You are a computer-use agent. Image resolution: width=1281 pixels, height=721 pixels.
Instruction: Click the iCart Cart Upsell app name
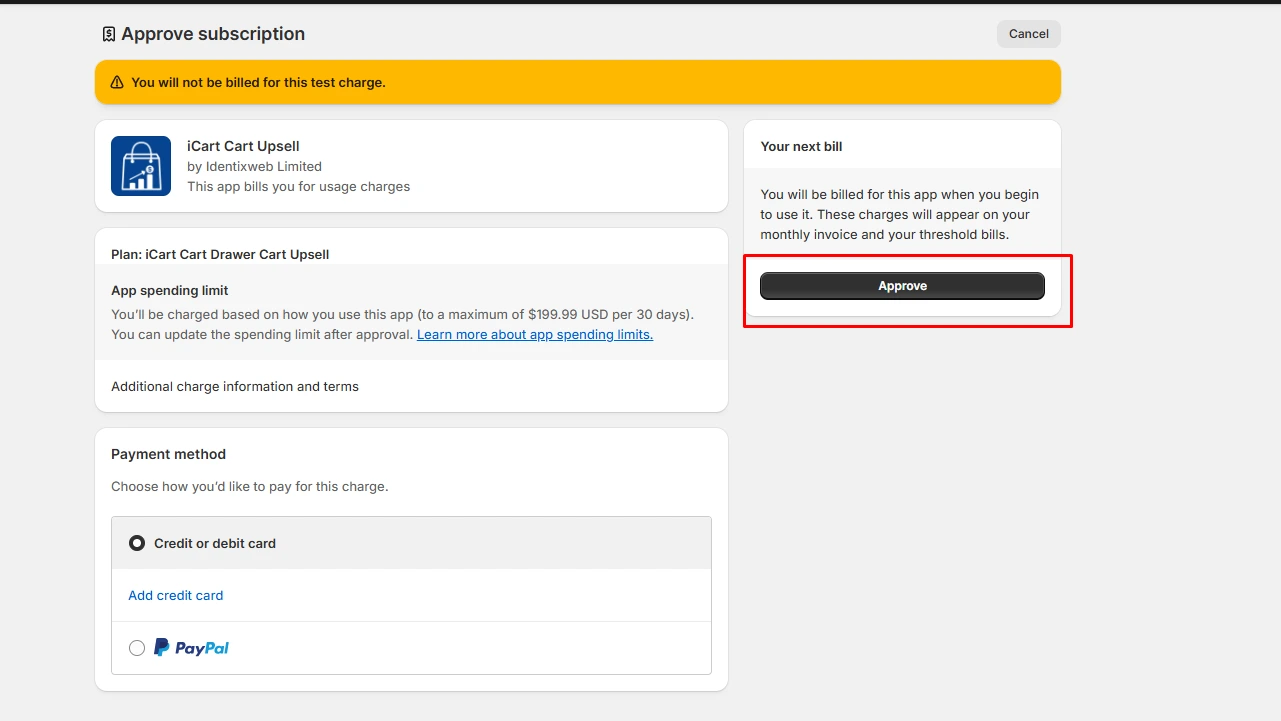point(243,147)
